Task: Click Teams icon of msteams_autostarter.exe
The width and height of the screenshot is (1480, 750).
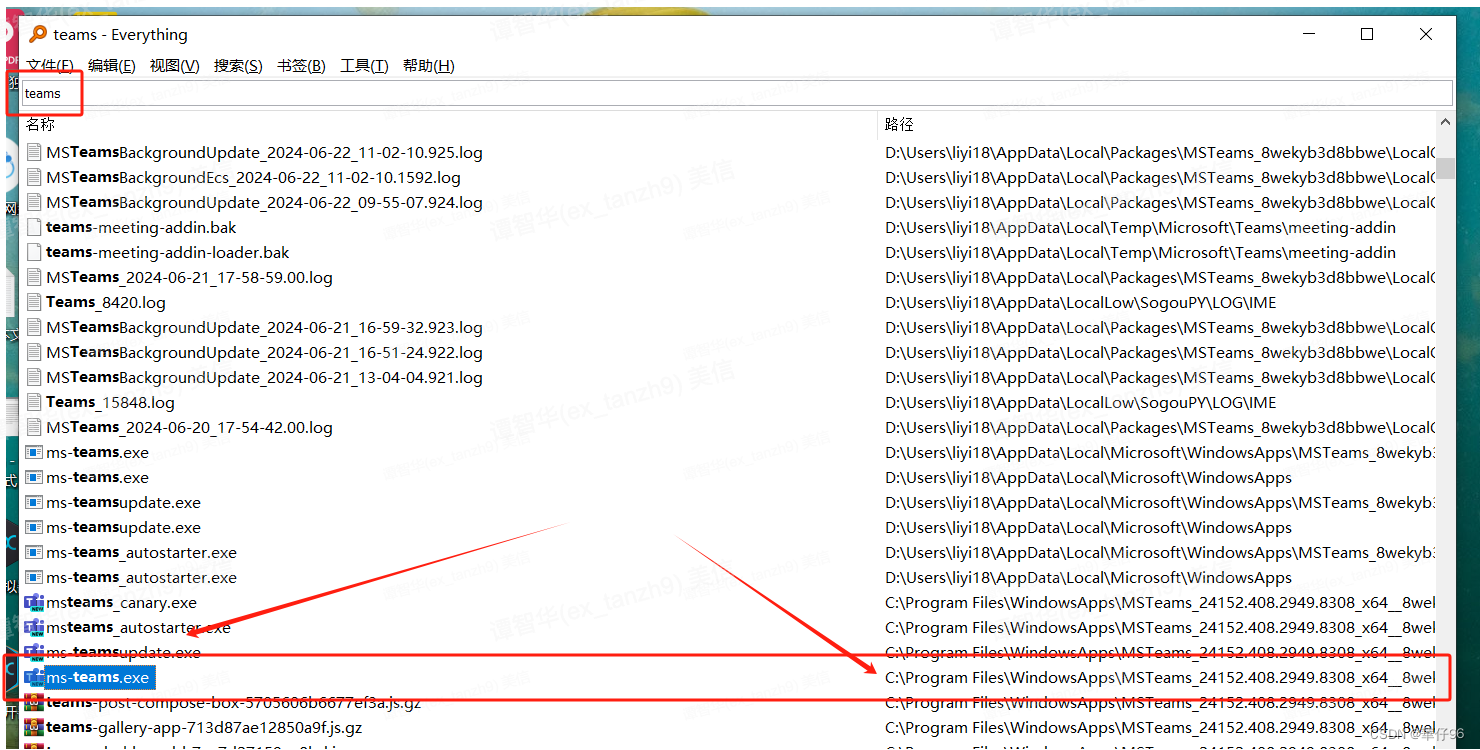Action: [34, 628]
